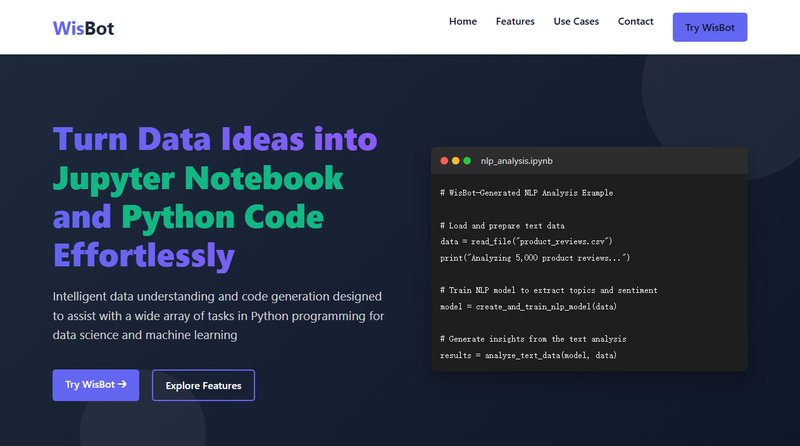Image resolution: width=800 pixels, height=446 pixels.
Task: Click the nlp_analysis.ipynb file name
Action: [x=516, y=161]
